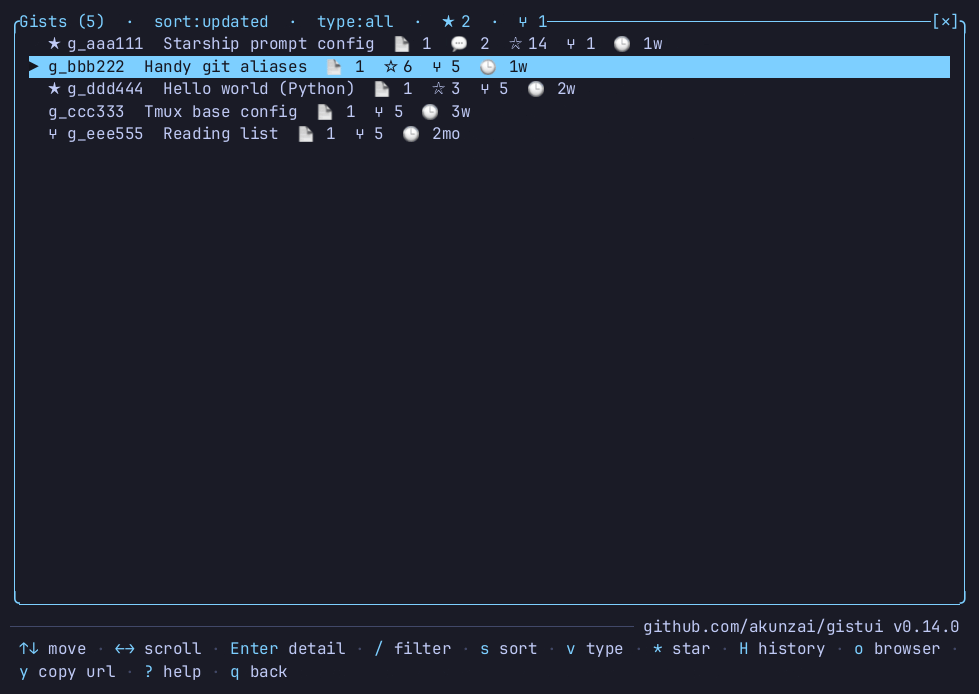Click the H history hint
Viewport: 979px width, 694px height.
(x=782, y=649)
